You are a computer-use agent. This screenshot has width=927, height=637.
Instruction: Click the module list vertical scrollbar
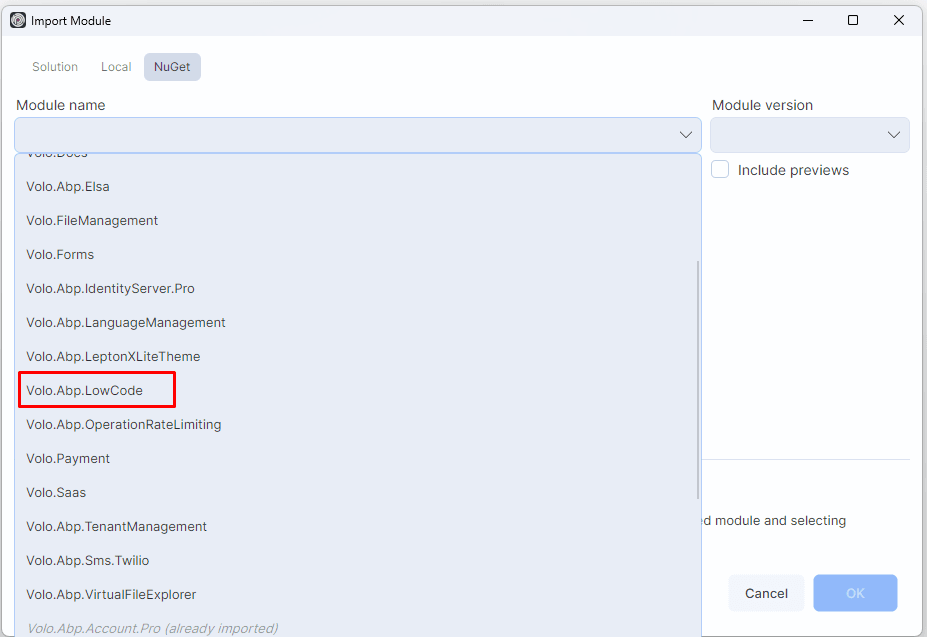coord(698,380)
